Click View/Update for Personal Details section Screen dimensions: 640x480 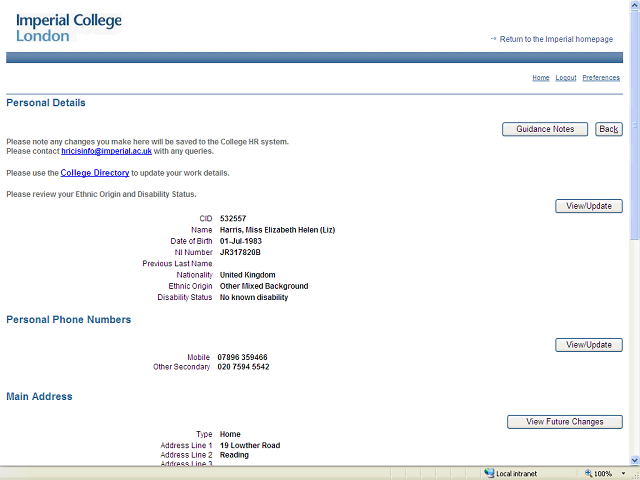point(589,206)
